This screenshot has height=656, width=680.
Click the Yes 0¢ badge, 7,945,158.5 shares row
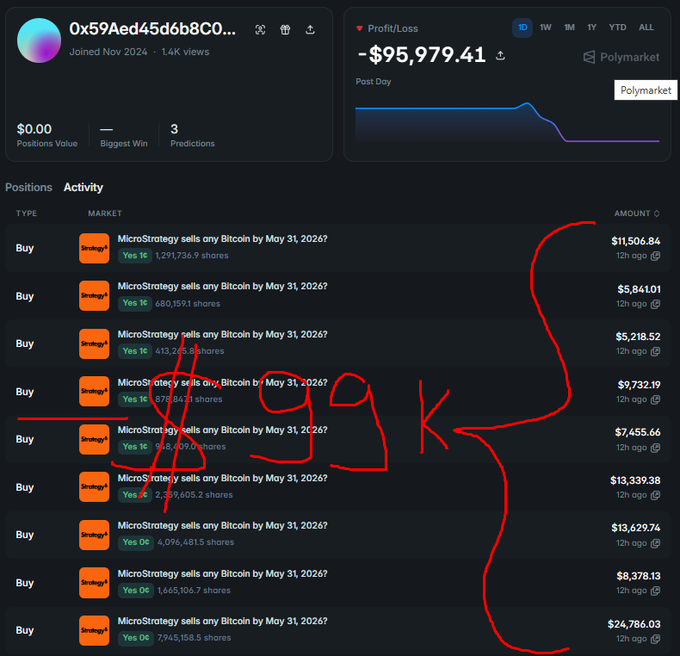pos(136,638)
